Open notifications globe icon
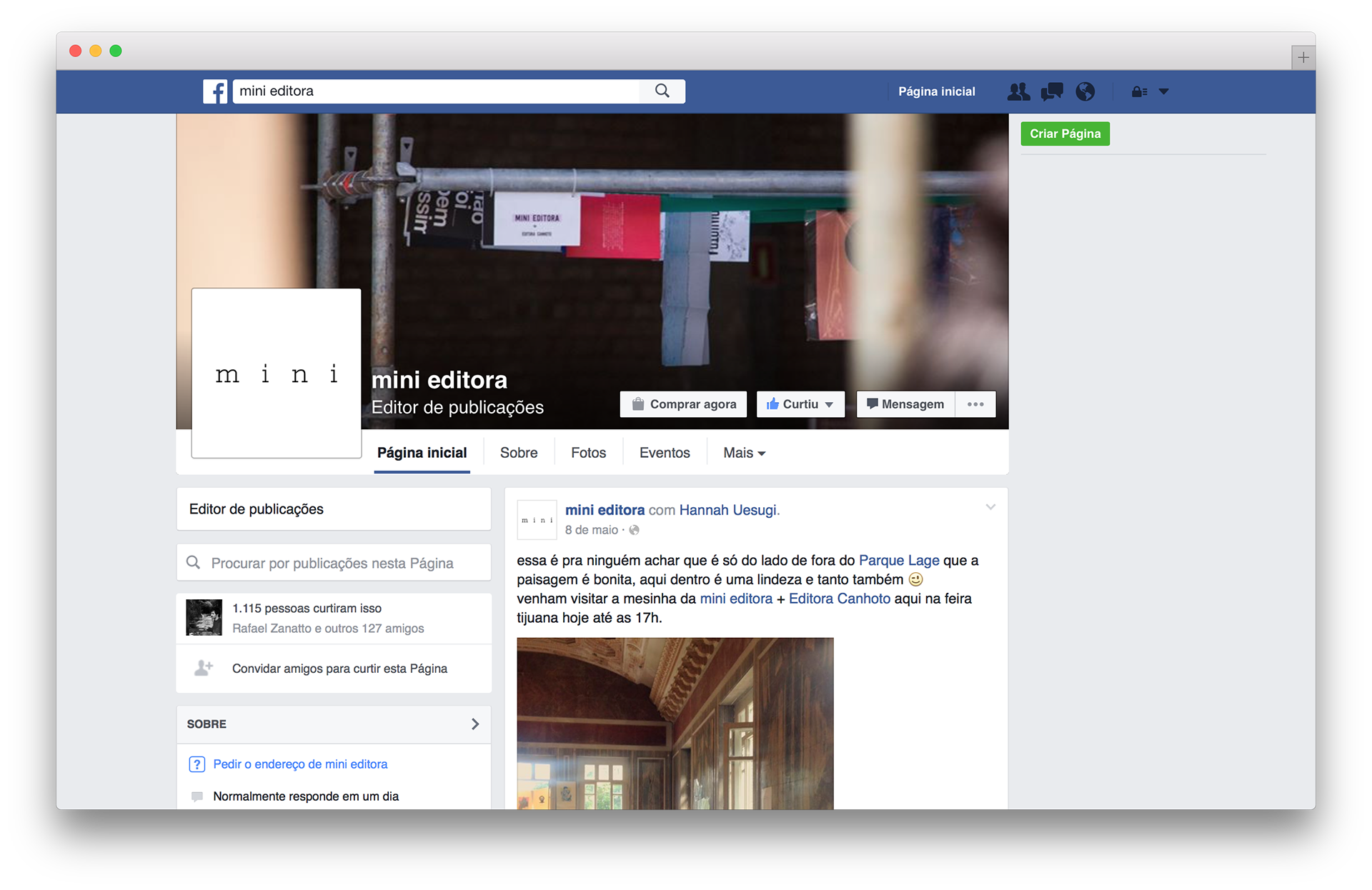This screenshot has height=890, width=1372. tap(1085, 91)
